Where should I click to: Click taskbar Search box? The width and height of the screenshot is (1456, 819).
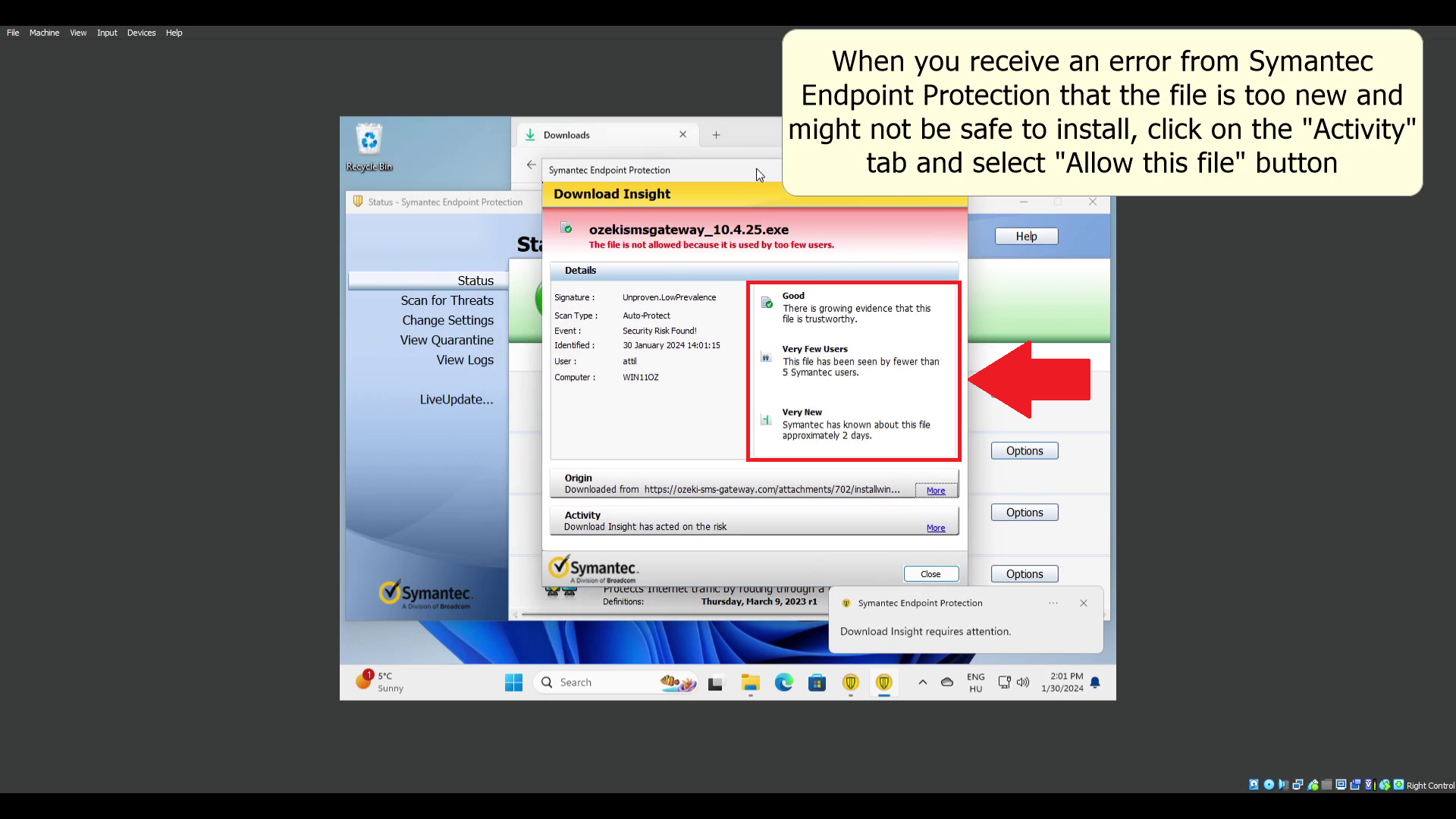(x=615, y=682)
